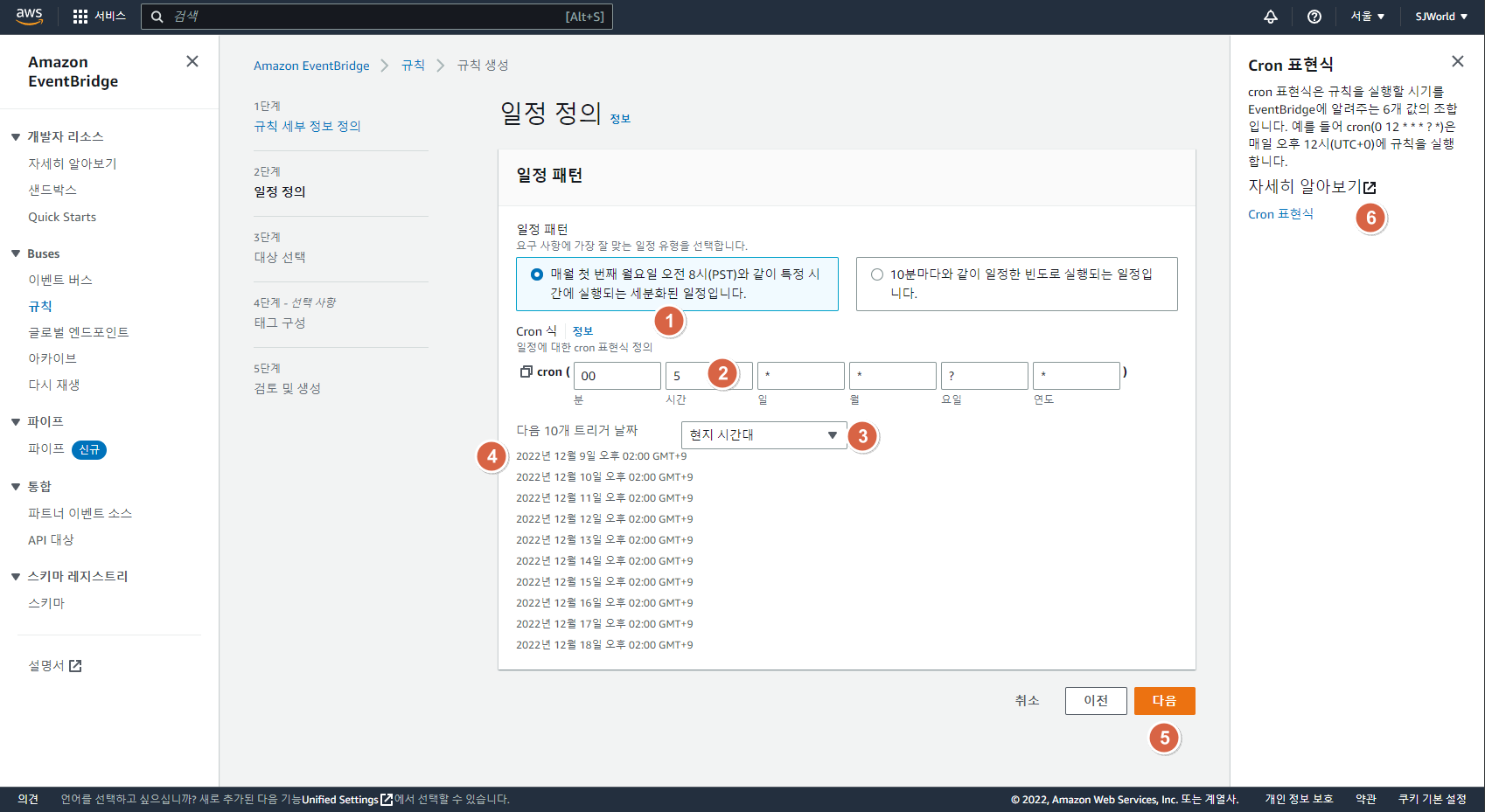Click the search magnifier icon
The height and width of the screenshot is (812, 1485).
pyautogui.click(x=157, y=17)
